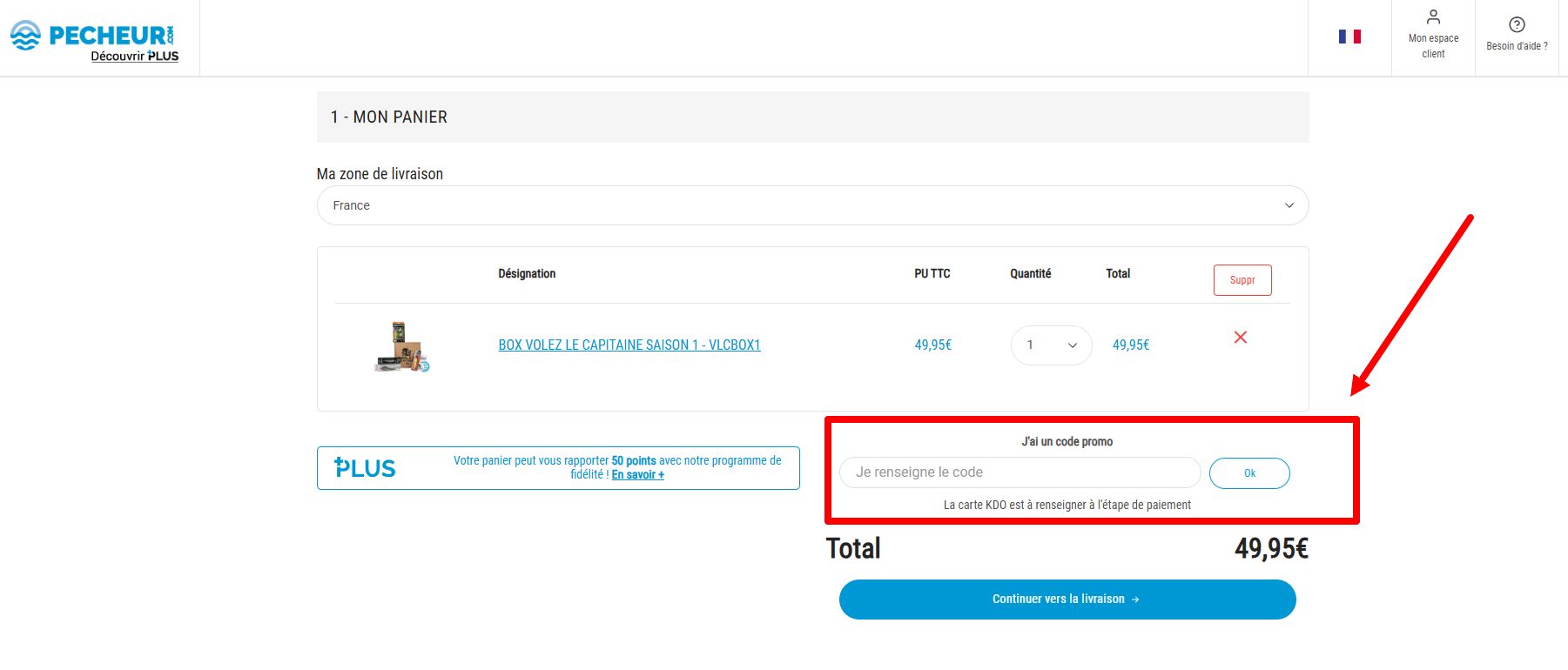Click the Total column header in table
Image resolution: width=1568 pixels, height=670 pixels.
(1118, 274)
